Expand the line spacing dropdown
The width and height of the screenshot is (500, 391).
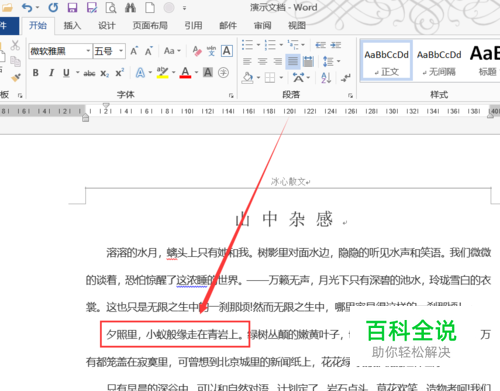coord(339,61)
